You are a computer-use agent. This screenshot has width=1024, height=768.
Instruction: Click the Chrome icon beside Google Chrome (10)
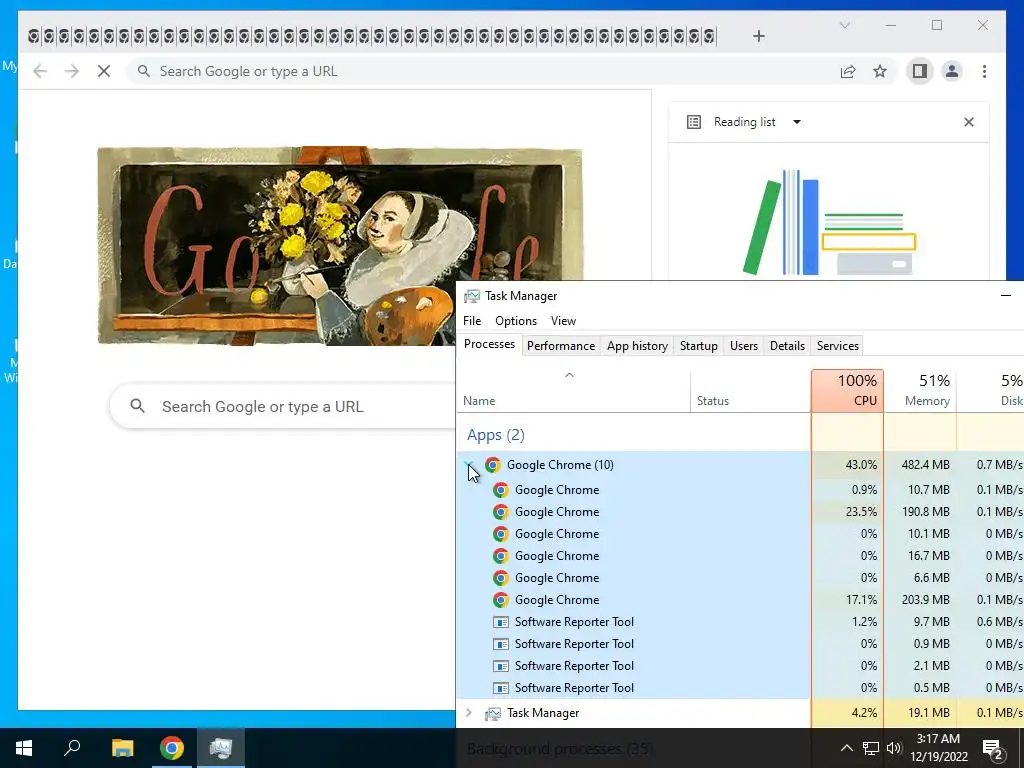pyautogui.click(x=492, y=464)
